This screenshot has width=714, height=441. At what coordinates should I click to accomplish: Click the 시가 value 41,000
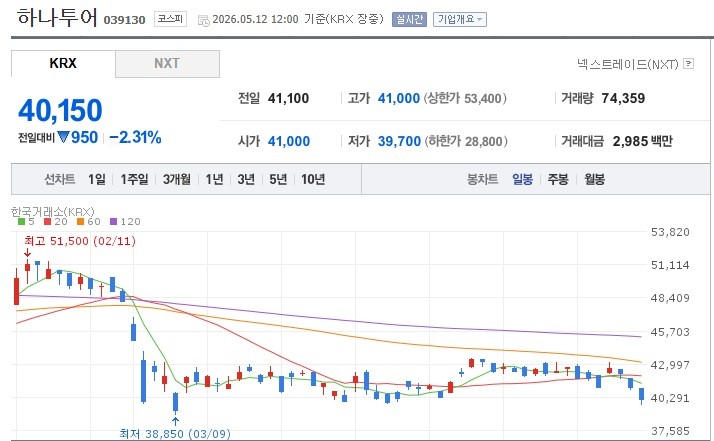(x=289, y=141)
